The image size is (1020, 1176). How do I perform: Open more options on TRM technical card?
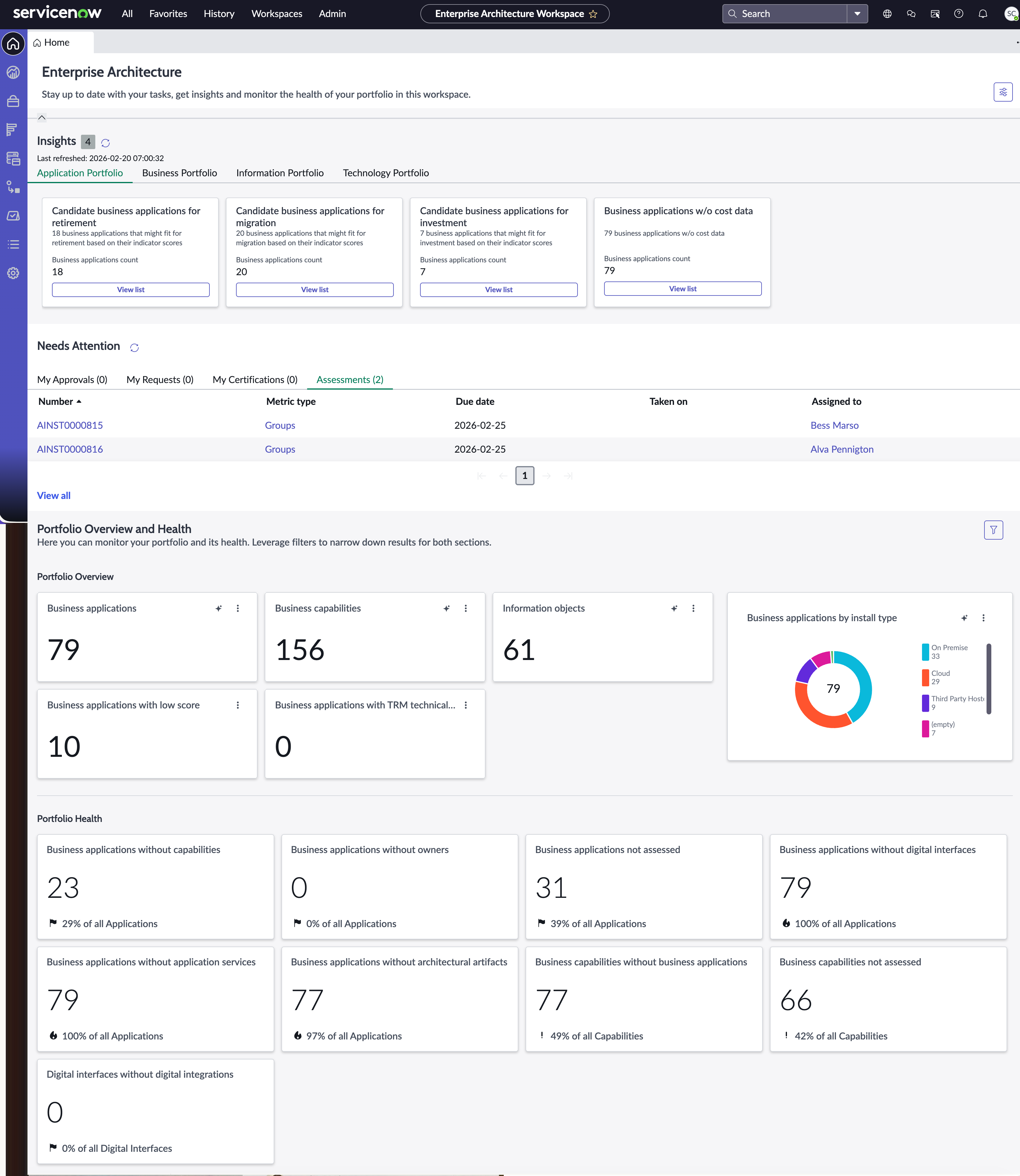[x=465, y=705]
